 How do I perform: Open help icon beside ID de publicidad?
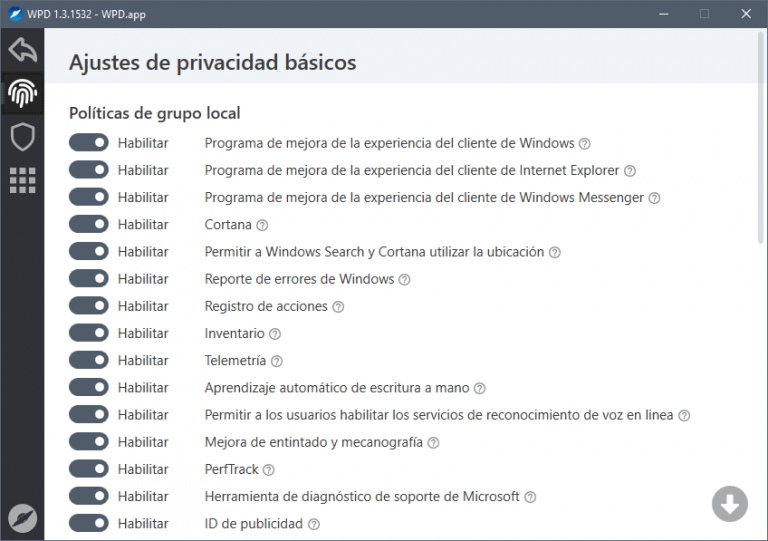click(314, 524)
